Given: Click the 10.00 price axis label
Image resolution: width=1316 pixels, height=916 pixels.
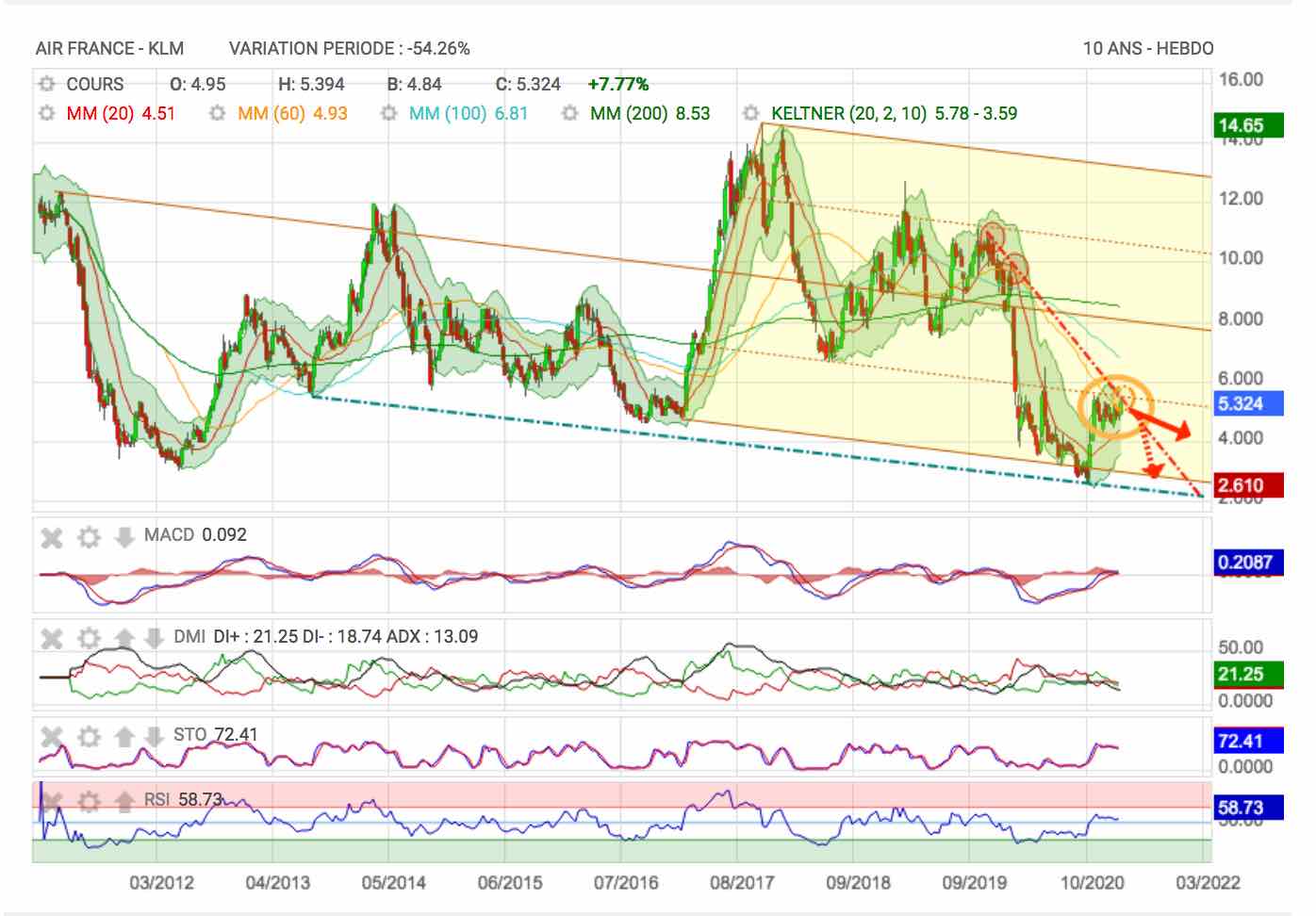Looking at the screenshot, I should click(x=1241, y=257).
